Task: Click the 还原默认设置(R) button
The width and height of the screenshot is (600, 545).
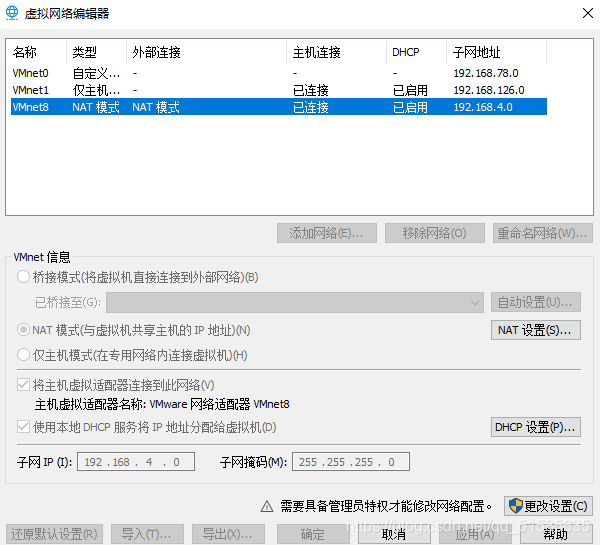Action: click(54, 534)
